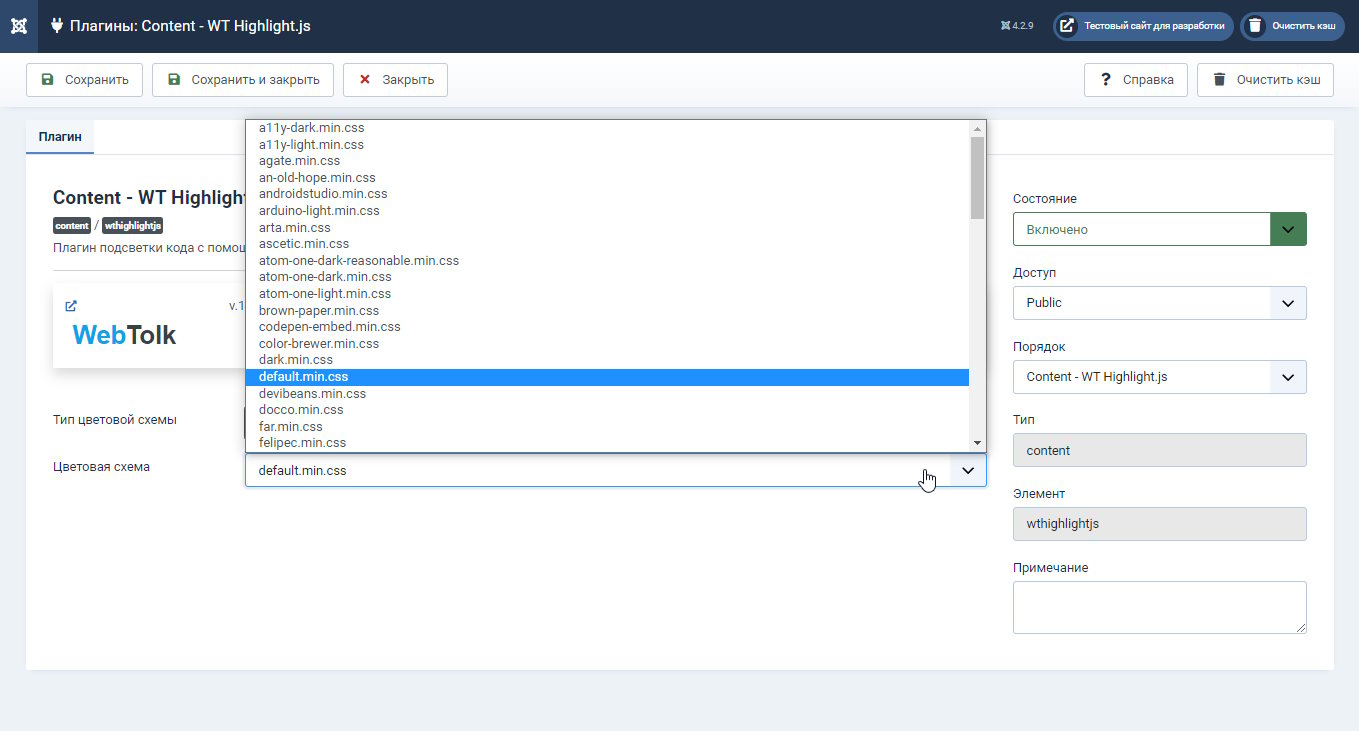Pick color-brewer.min.css option

coord(607,344)
